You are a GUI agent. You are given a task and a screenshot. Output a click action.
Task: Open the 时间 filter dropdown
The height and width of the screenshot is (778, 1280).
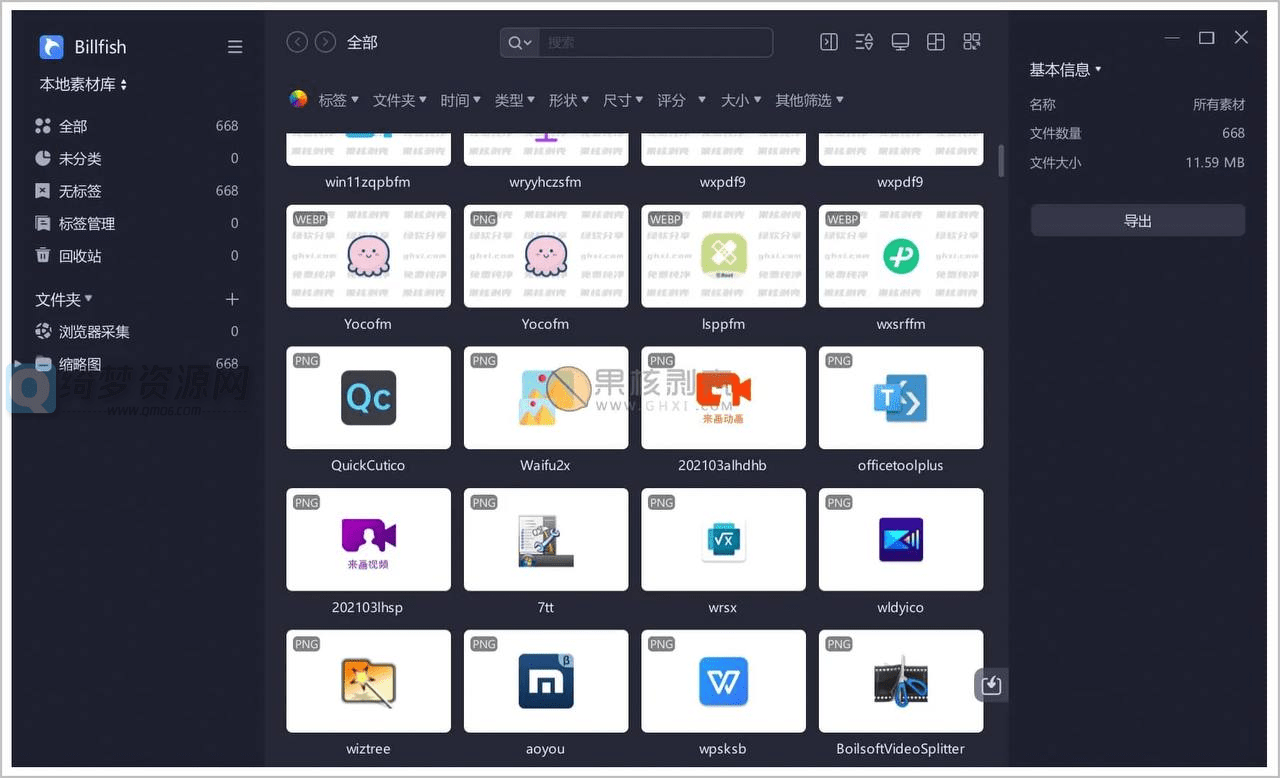(x=460, y=100)
